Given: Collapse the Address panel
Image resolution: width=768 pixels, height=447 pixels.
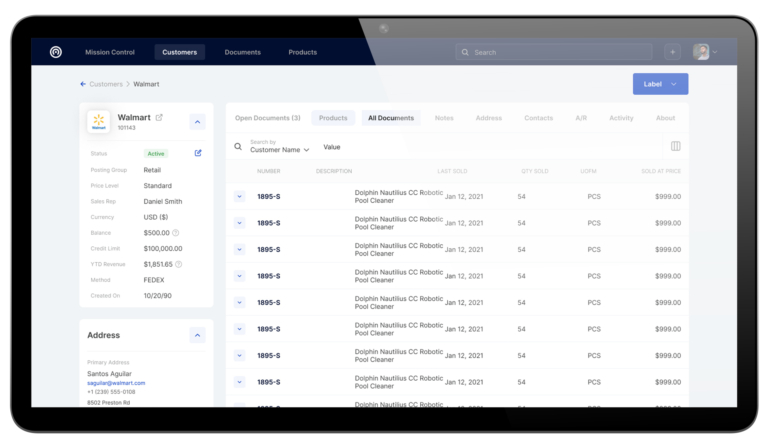Looking at the screenshot, I should click(197, 335).
